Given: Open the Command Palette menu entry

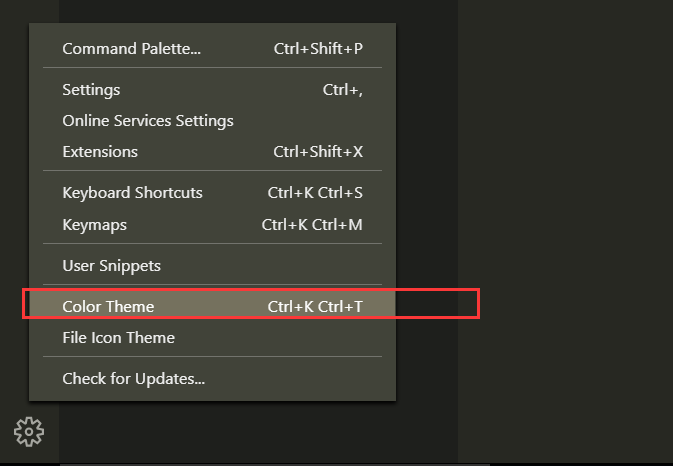Looking at the screenshot, I should click(x=131, y=49).
